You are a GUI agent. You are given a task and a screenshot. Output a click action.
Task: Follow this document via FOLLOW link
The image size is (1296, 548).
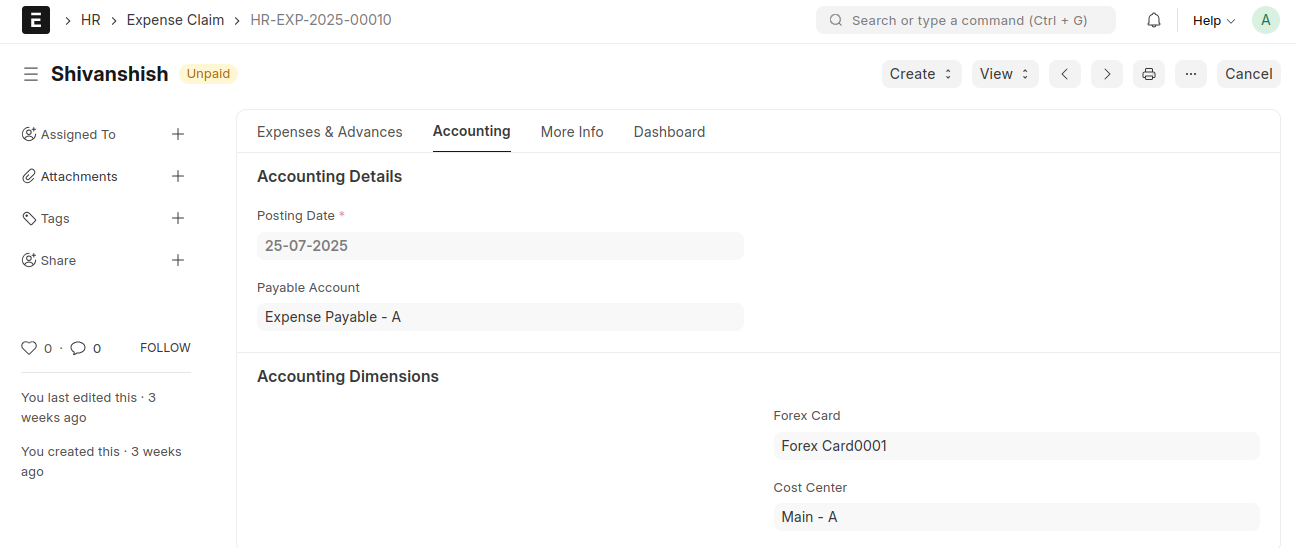(165, 348)
